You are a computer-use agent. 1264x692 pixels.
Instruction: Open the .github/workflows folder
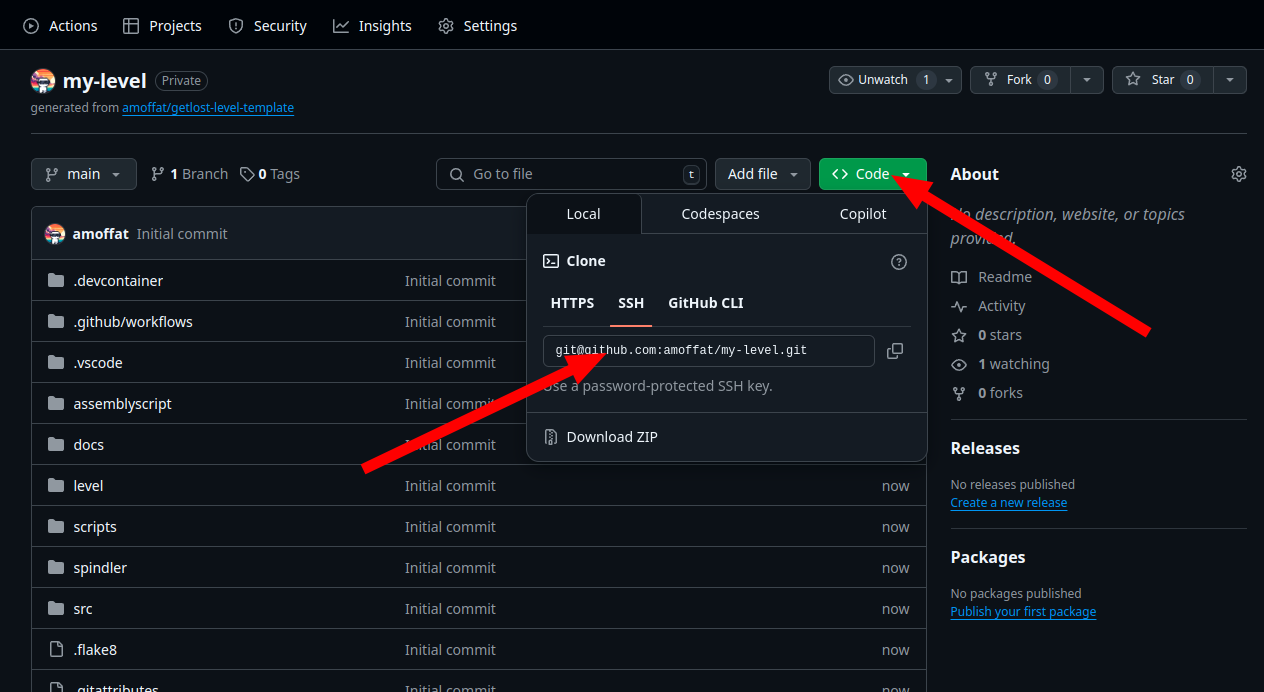(133, 322)
